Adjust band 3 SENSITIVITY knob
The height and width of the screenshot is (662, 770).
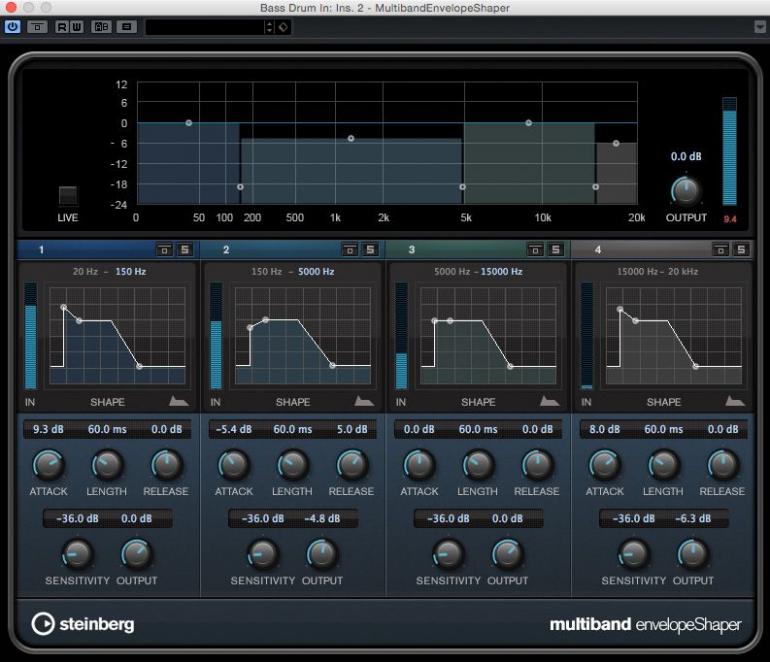click(448, 554)
